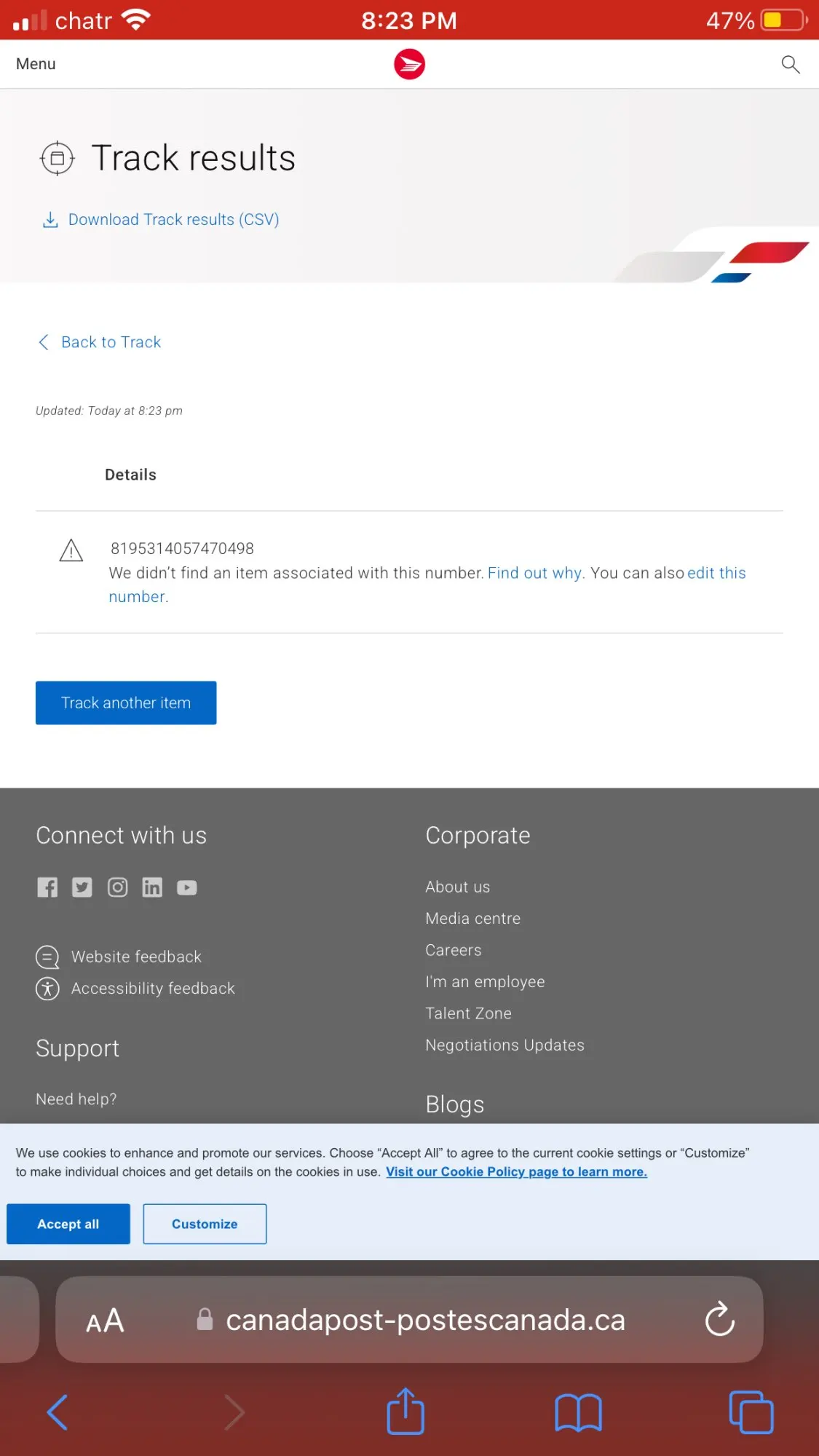819x1456 pixels.
Task: Open the search magnifier icon
Action: [790, 64]
